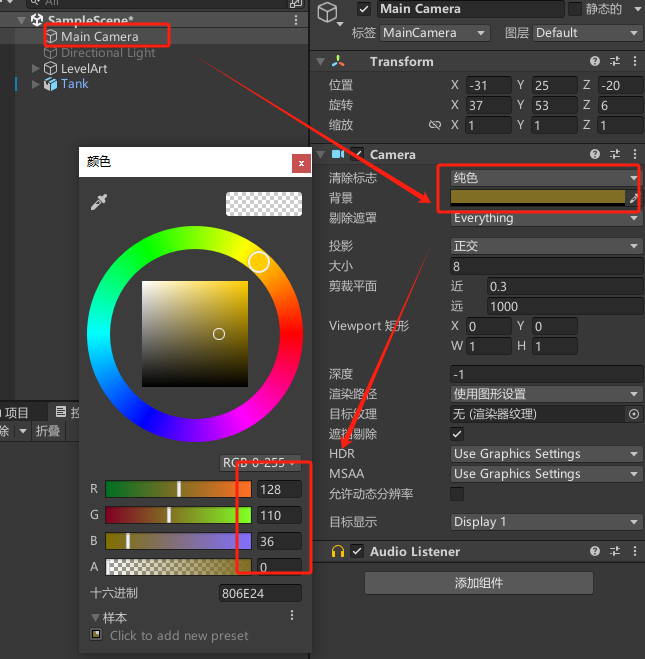Open the HDR Use Graphics Settings dropdown
Viewport: 645px width, 659px height.
pos(545,454)
